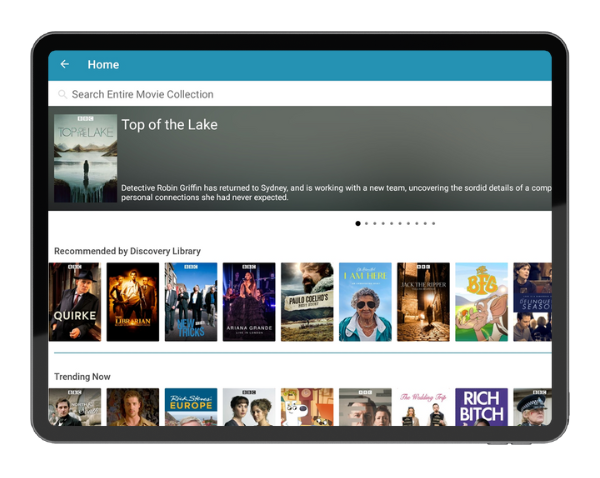This screenshot has width=600, height=478.
Task: Click the search magnifier icon
Action: [62, 94]
